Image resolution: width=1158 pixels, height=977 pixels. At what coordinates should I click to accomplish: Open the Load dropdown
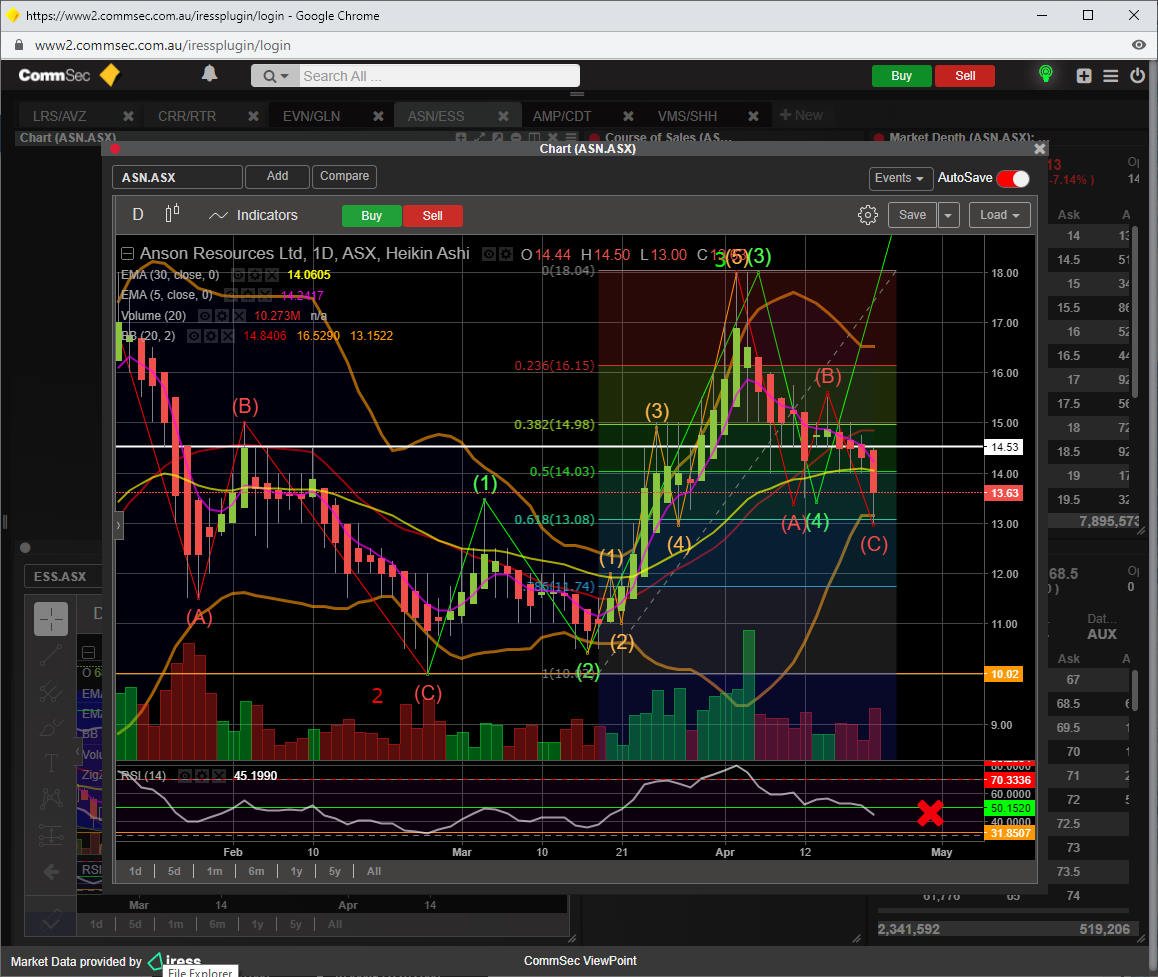click(999, 215)
